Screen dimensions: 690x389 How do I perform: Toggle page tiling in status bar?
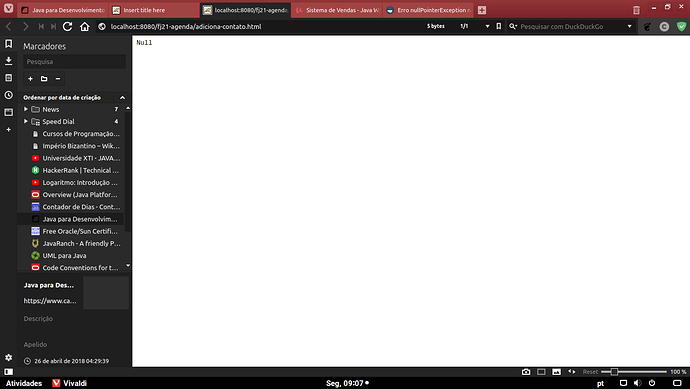pyautogui.click(x=541, y=372)
